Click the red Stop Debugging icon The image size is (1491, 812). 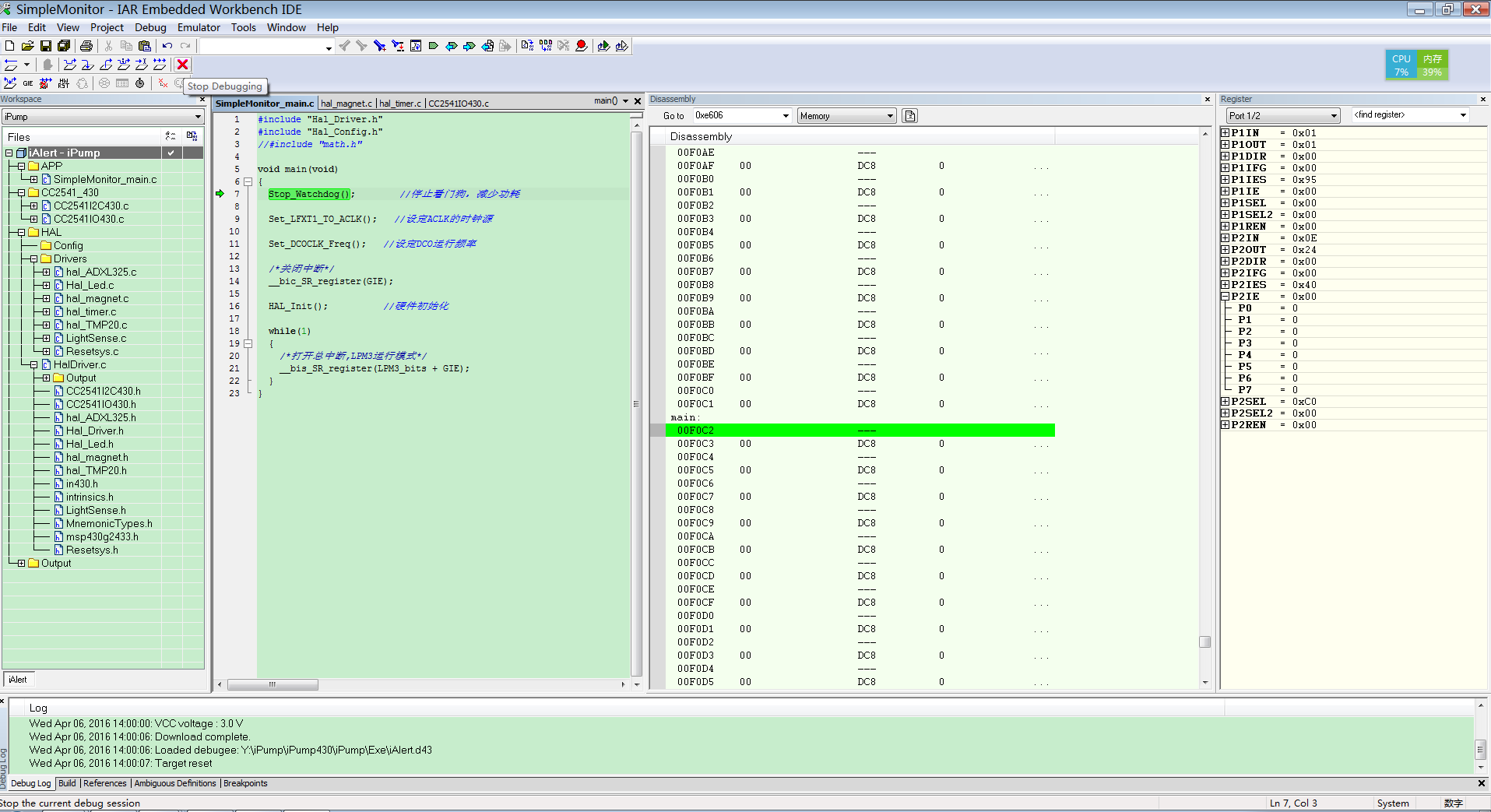(x=183, y=65)
